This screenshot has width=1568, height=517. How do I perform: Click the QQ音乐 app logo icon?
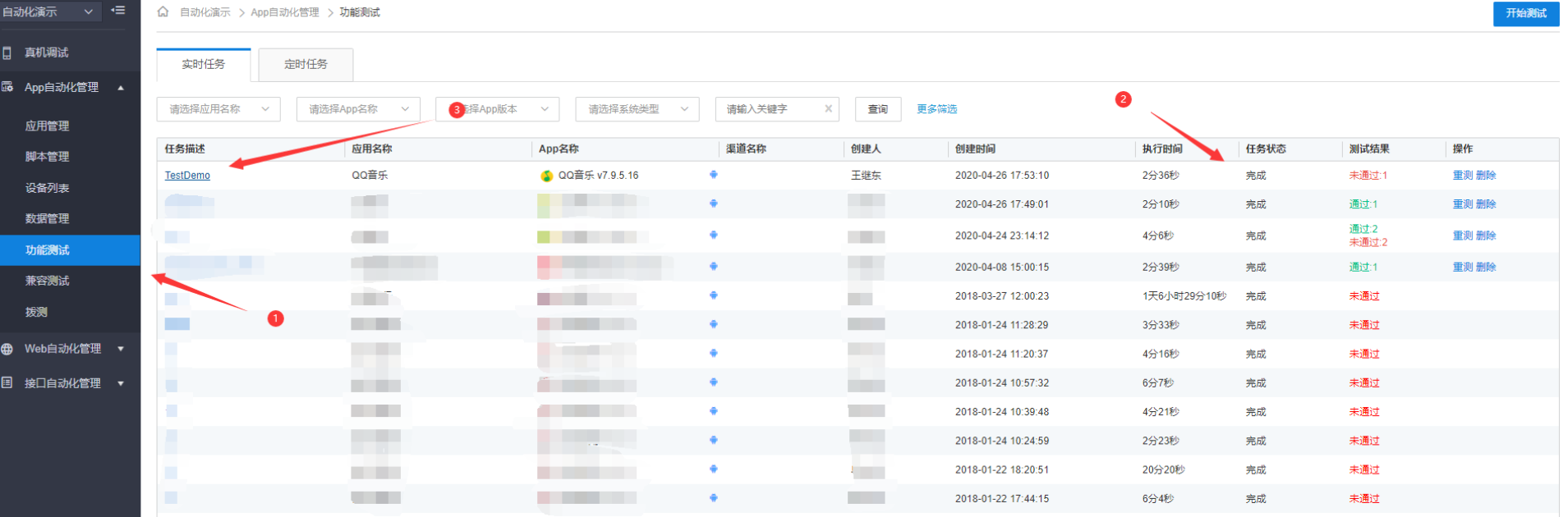(547, 176)
